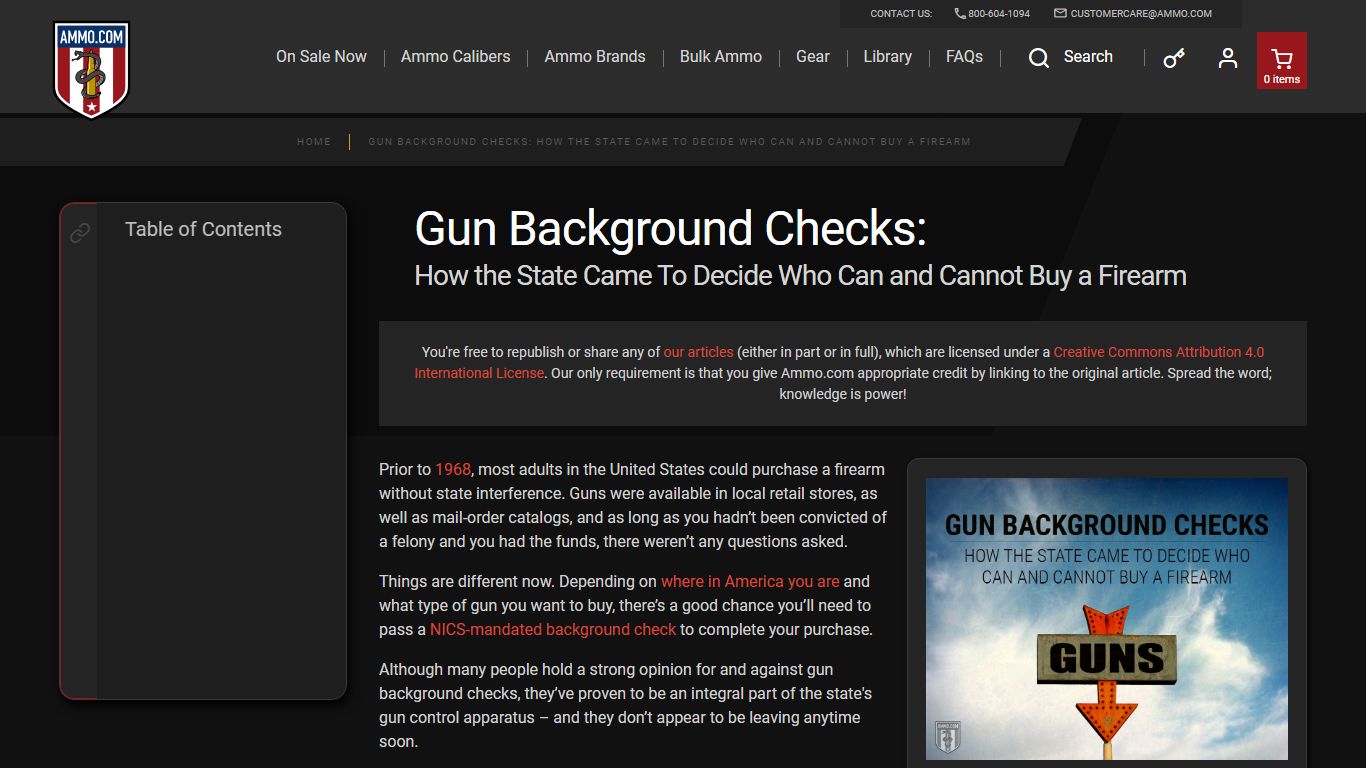This screenshot has width=1366, height=768.
Task: Email CUSTOMERCARE@AMMO.COM
Action: 1141,14
